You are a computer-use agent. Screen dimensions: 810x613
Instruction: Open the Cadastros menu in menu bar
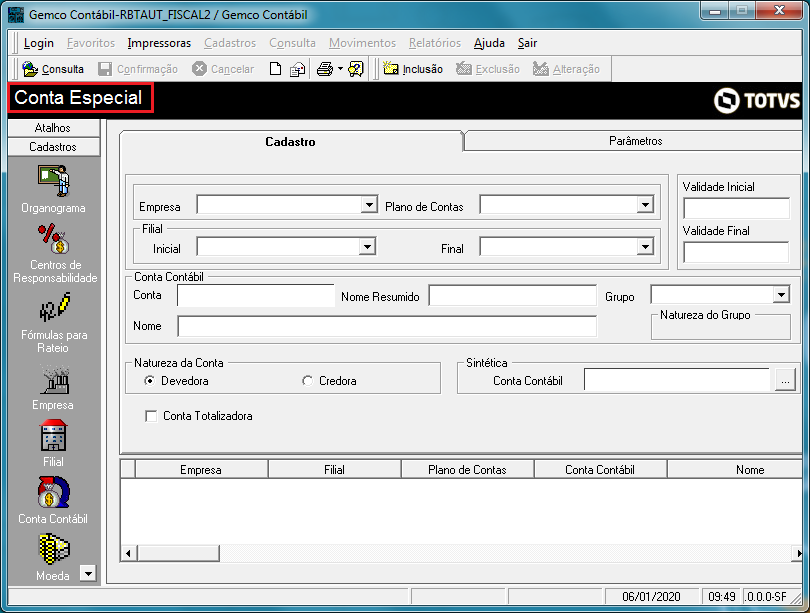coord(230,43)
